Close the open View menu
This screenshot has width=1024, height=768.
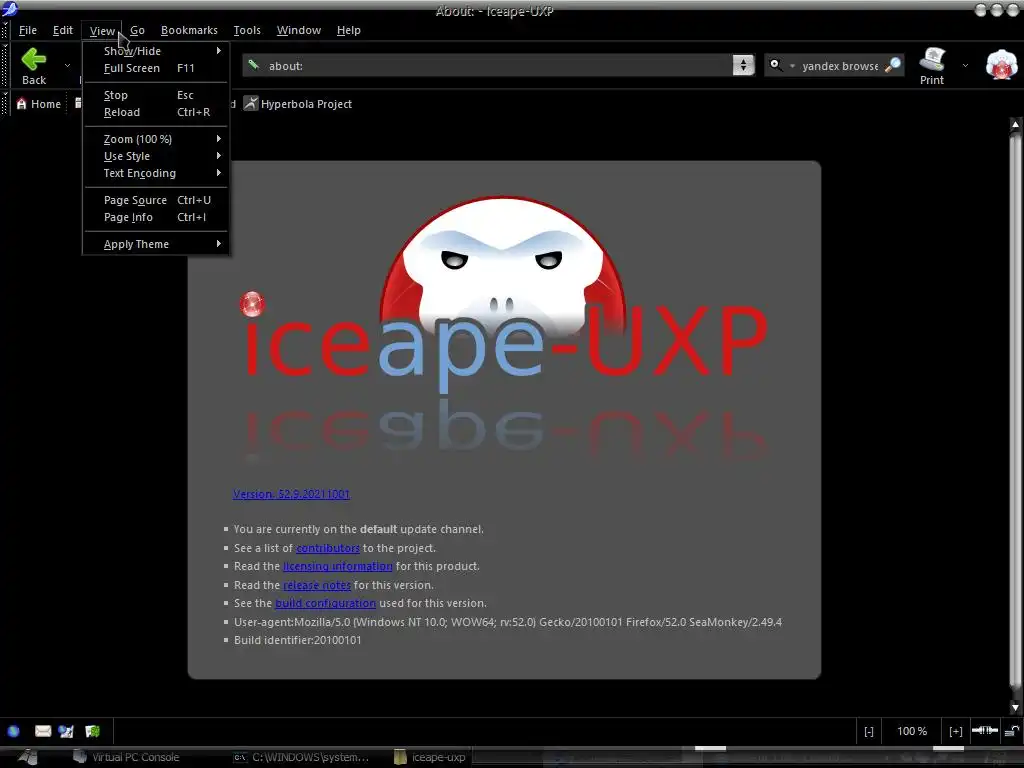tap(102, 31)
